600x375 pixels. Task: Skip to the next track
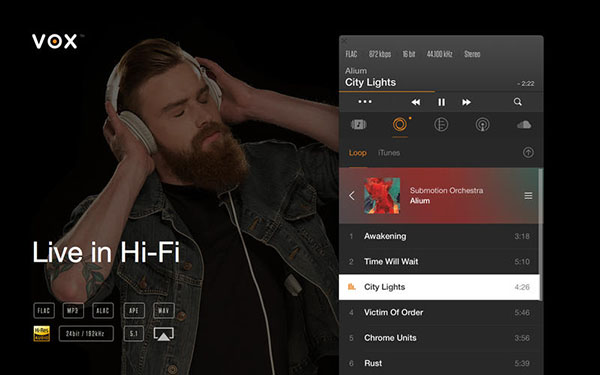click(466, 102)
